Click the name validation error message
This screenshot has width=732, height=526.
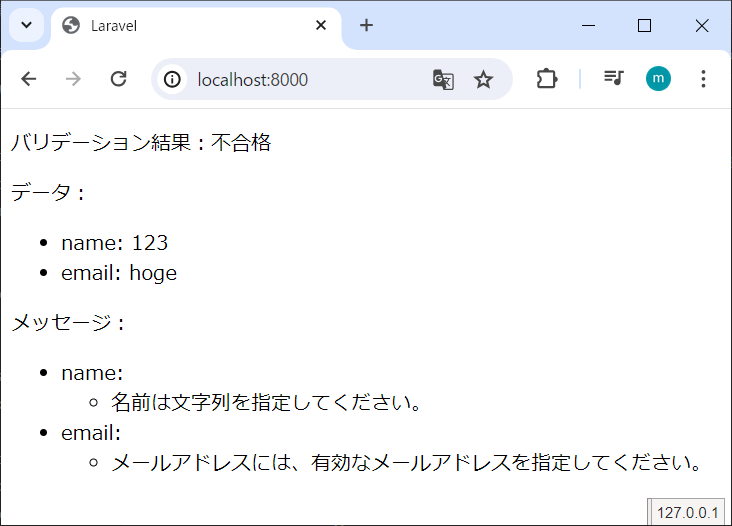click(266, 403)
